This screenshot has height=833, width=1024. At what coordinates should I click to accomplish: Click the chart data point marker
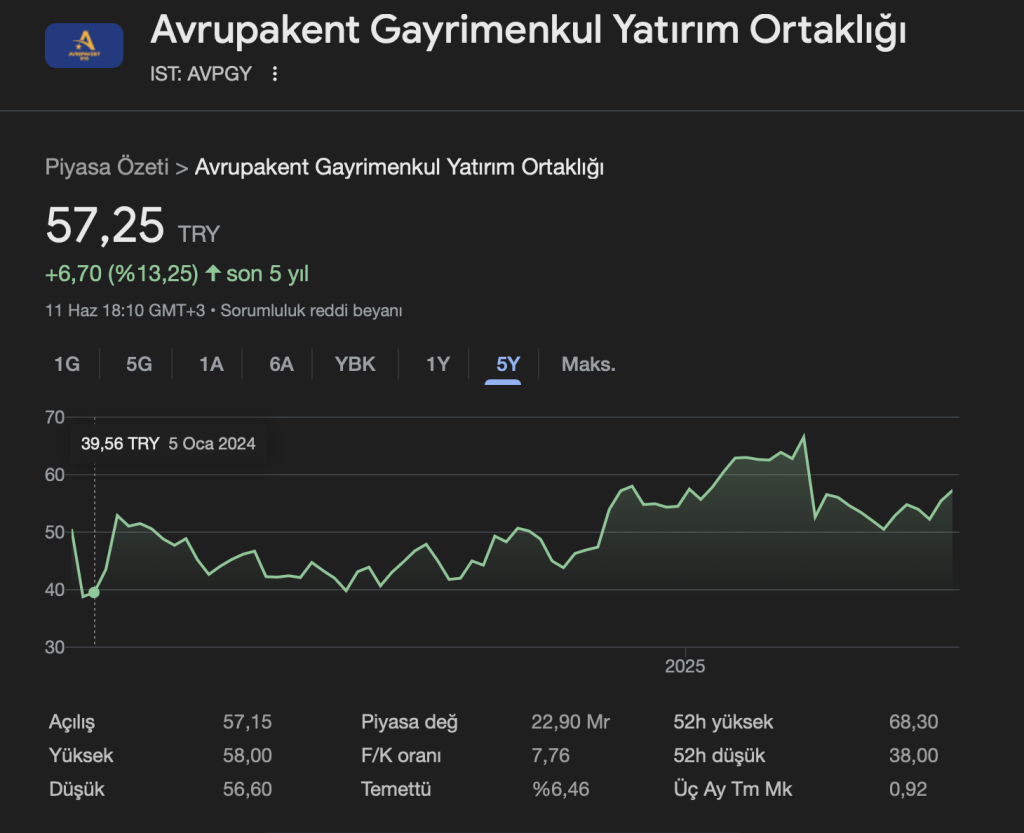tap(94, 592)
